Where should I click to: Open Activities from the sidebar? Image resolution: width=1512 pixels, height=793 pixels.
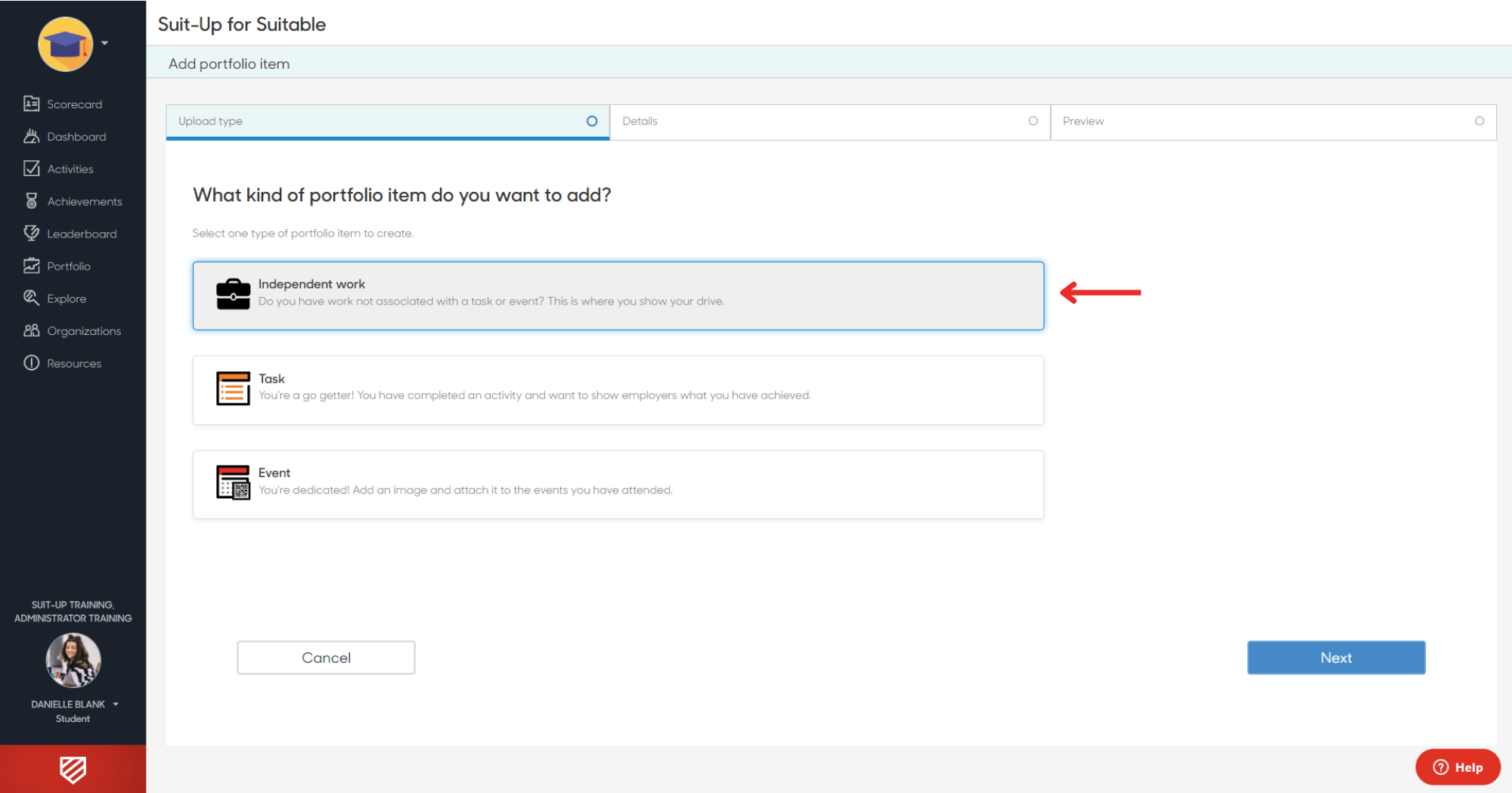pos(70,169)
